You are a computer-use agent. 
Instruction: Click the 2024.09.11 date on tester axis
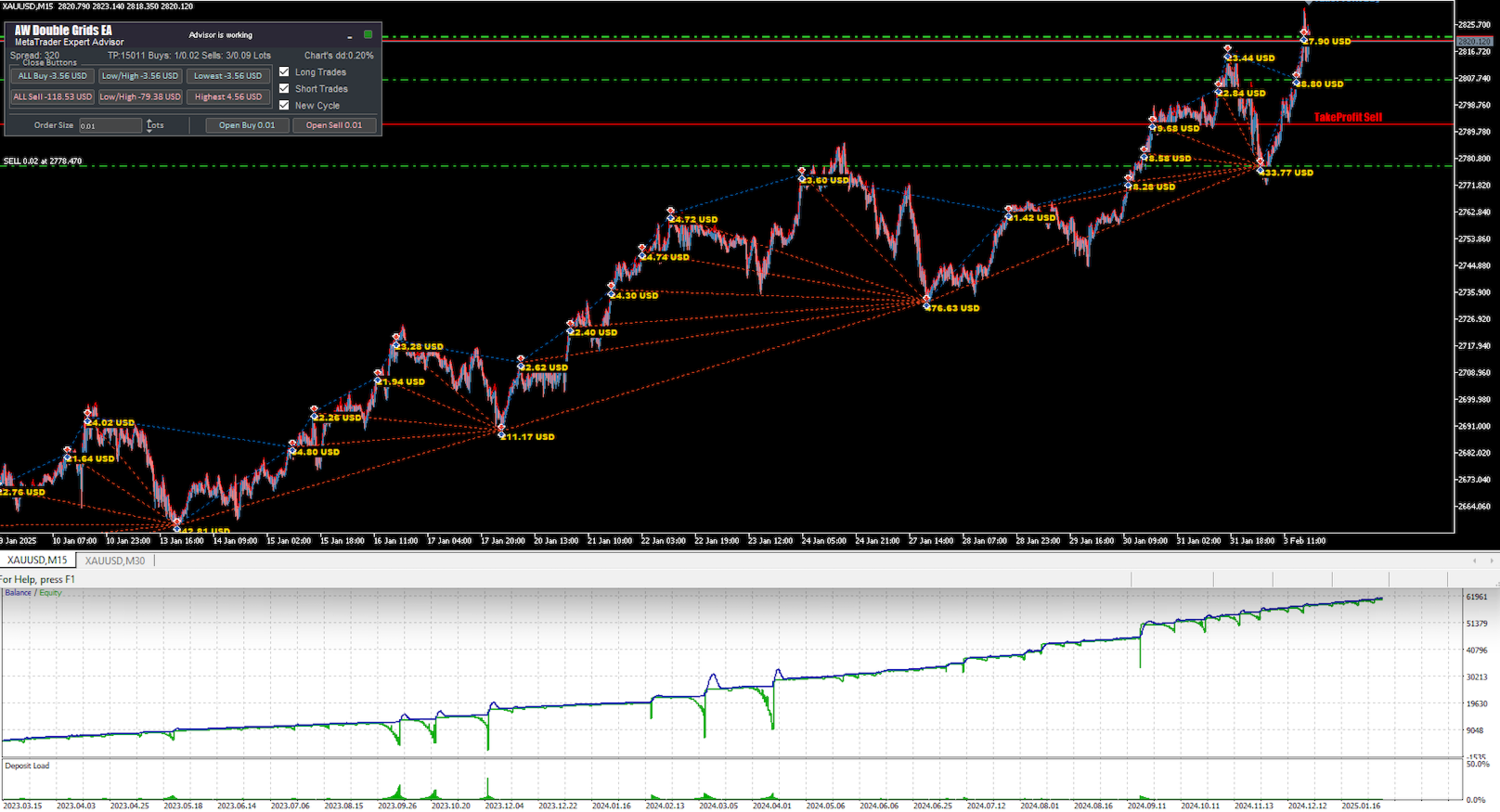(x=1147, y=806)
